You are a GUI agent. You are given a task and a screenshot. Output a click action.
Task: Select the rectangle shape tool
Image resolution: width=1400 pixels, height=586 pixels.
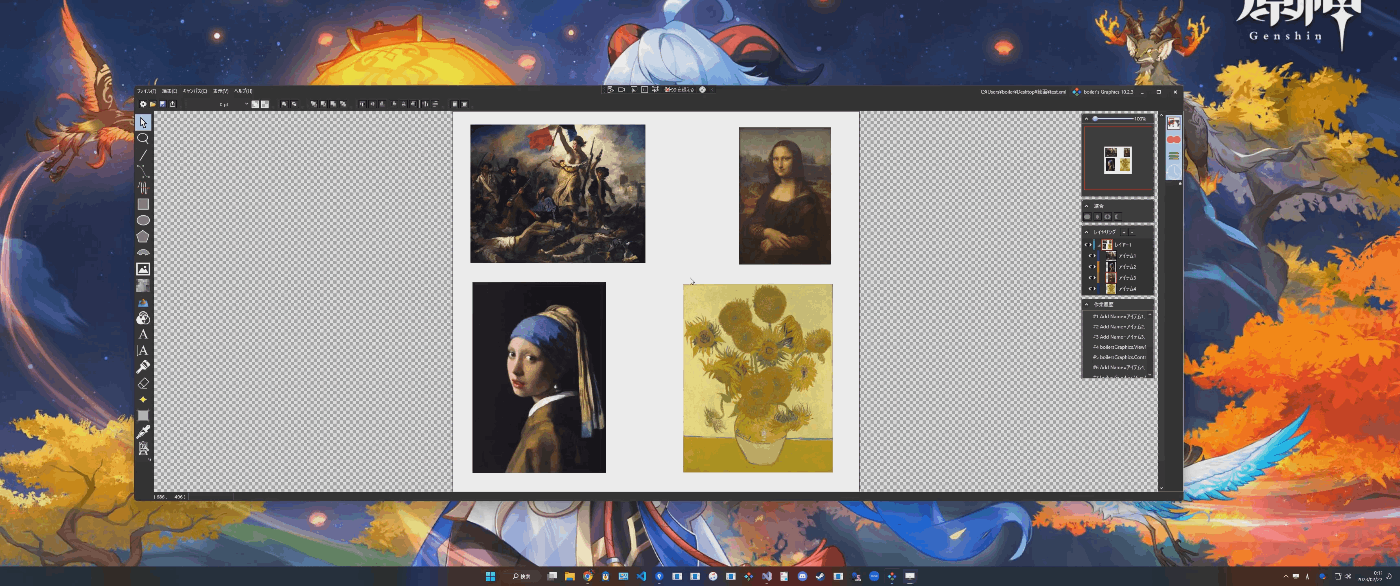tap(143, 204)
